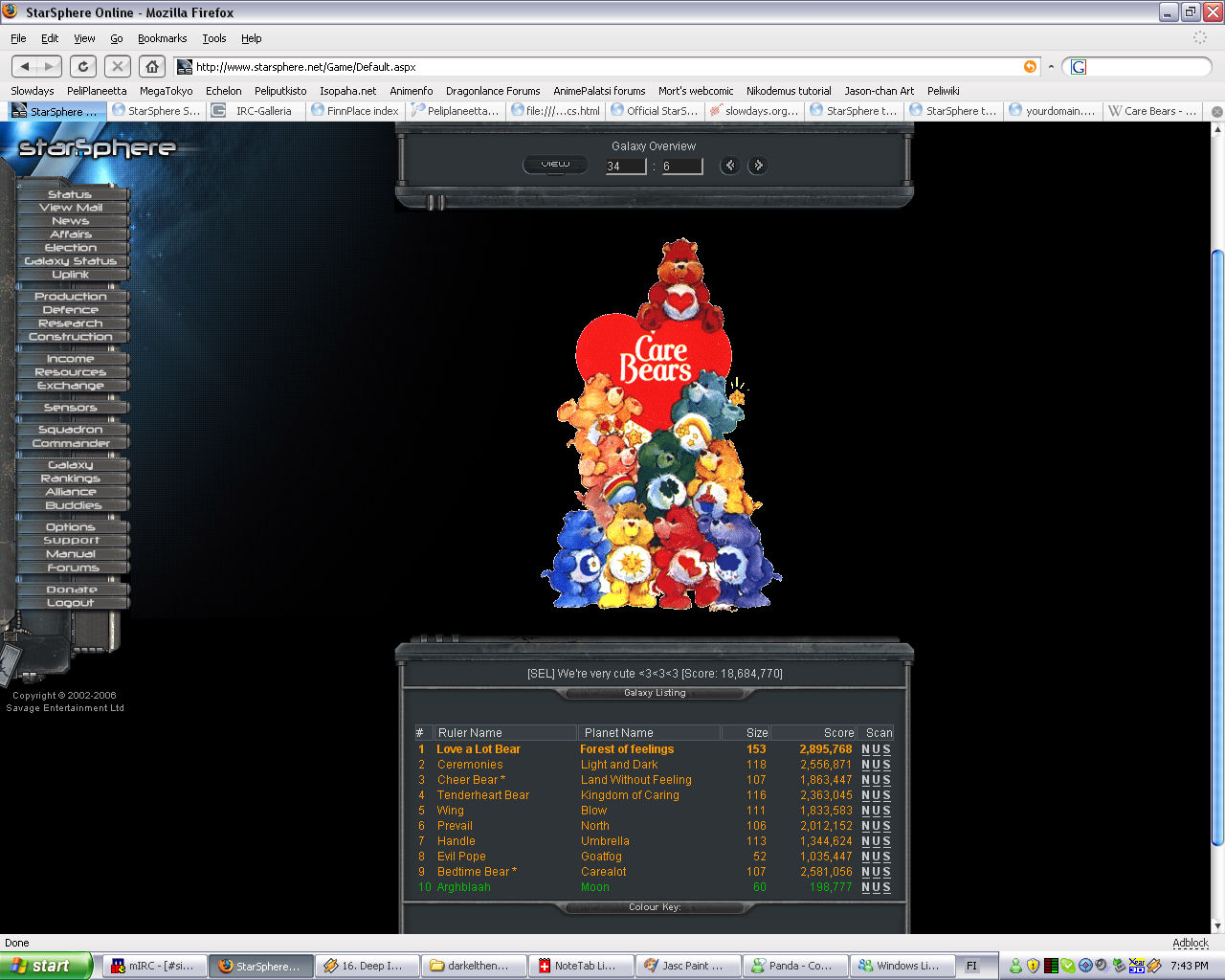Switch to the FinnPlace index tab
This screenshot has height=980, width=1225.
pos(354,111)
